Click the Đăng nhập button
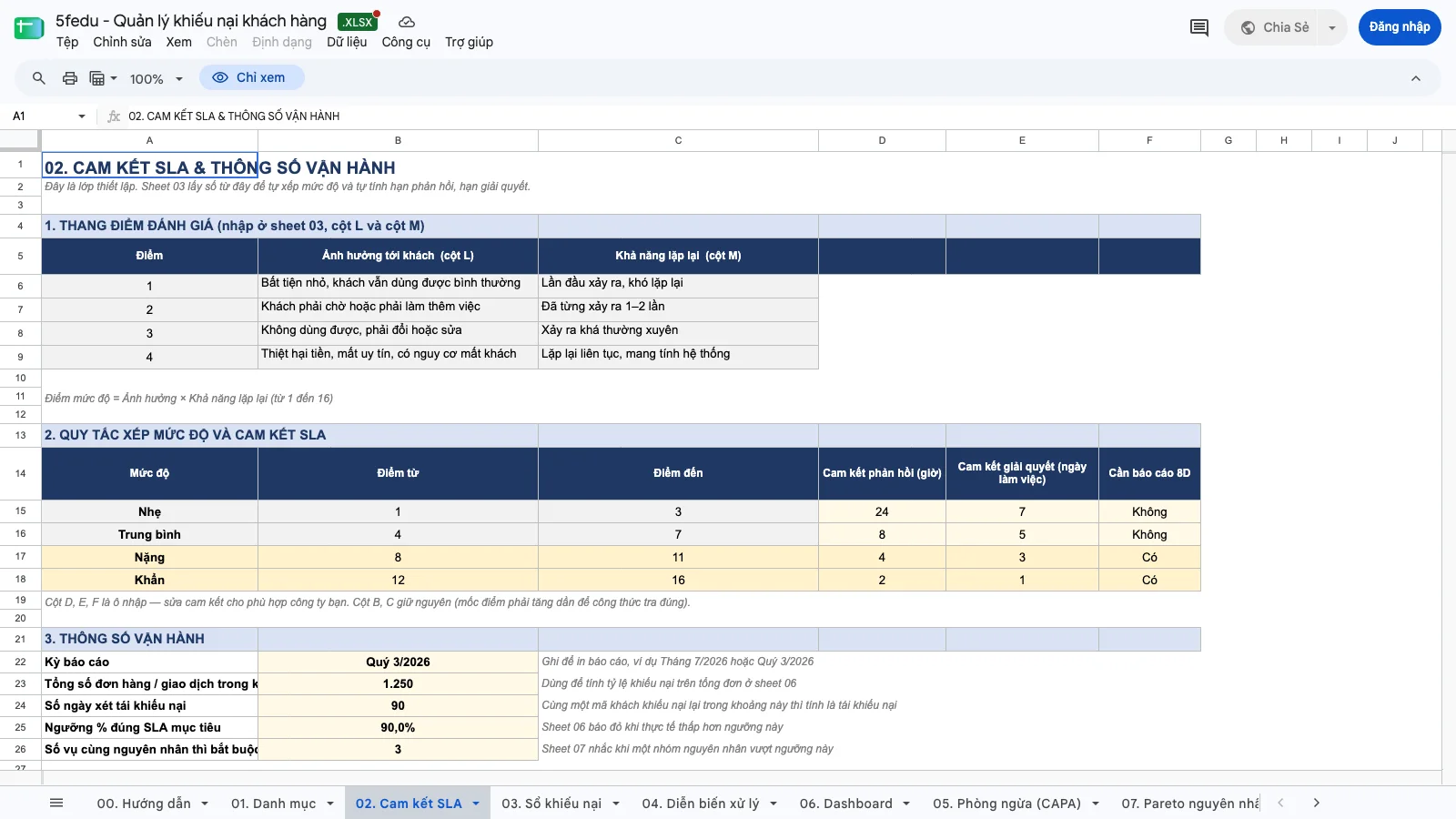 pyautogui.click(x=1400, y=27)
